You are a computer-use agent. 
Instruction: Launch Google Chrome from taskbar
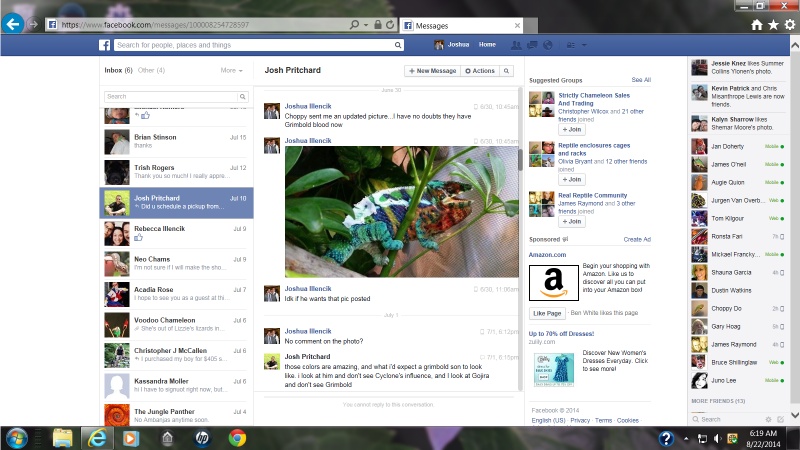click(237, 438)
